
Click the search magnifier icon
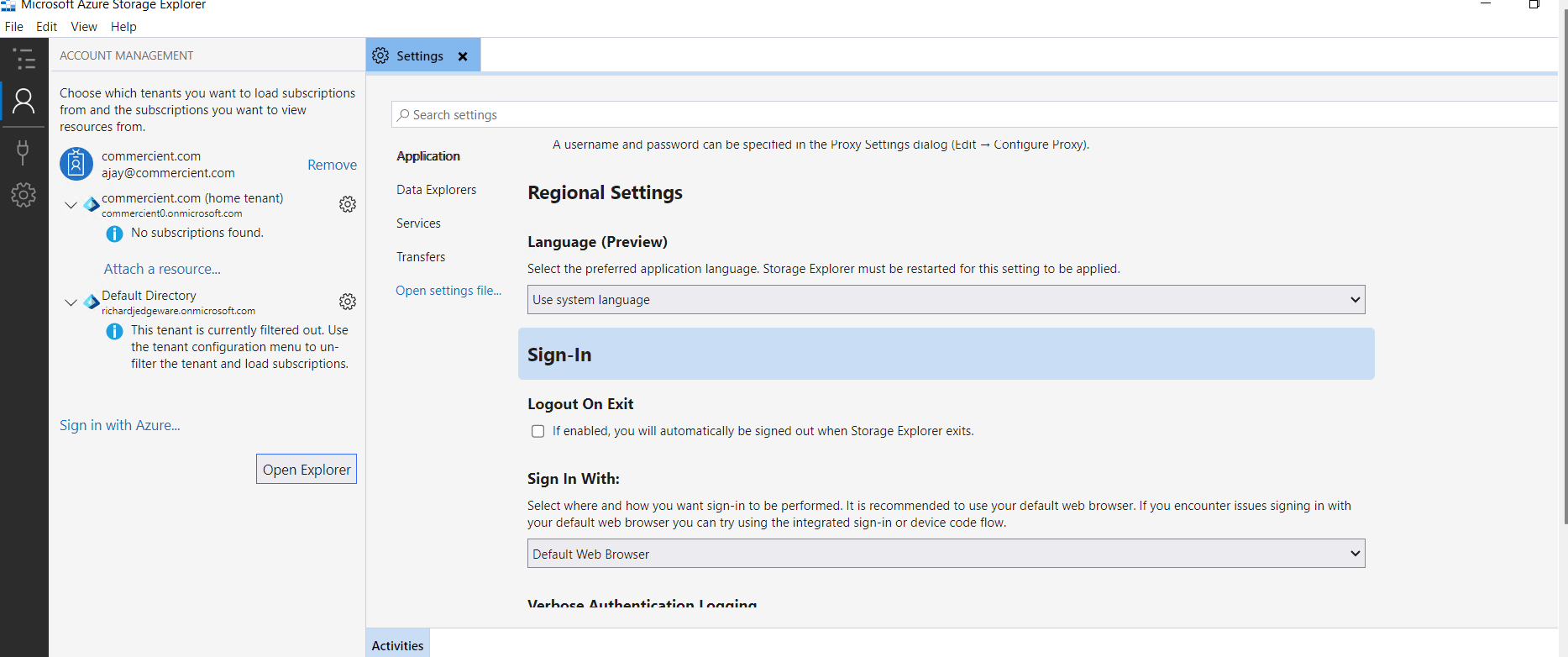[x=404, y=115]
